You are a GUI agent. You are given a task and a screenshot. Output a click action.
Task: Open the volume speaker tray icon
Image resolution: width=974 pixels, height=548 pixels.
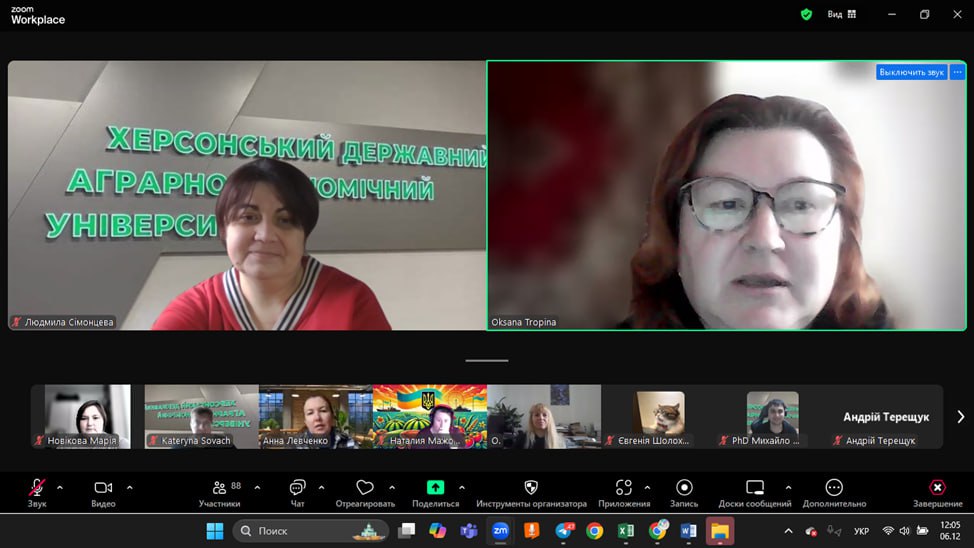(x=905, y=531)
